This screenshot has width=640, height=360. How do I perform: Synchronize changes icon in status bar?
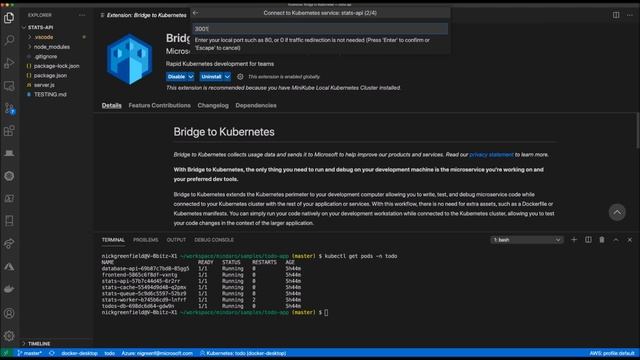(52, 353)
